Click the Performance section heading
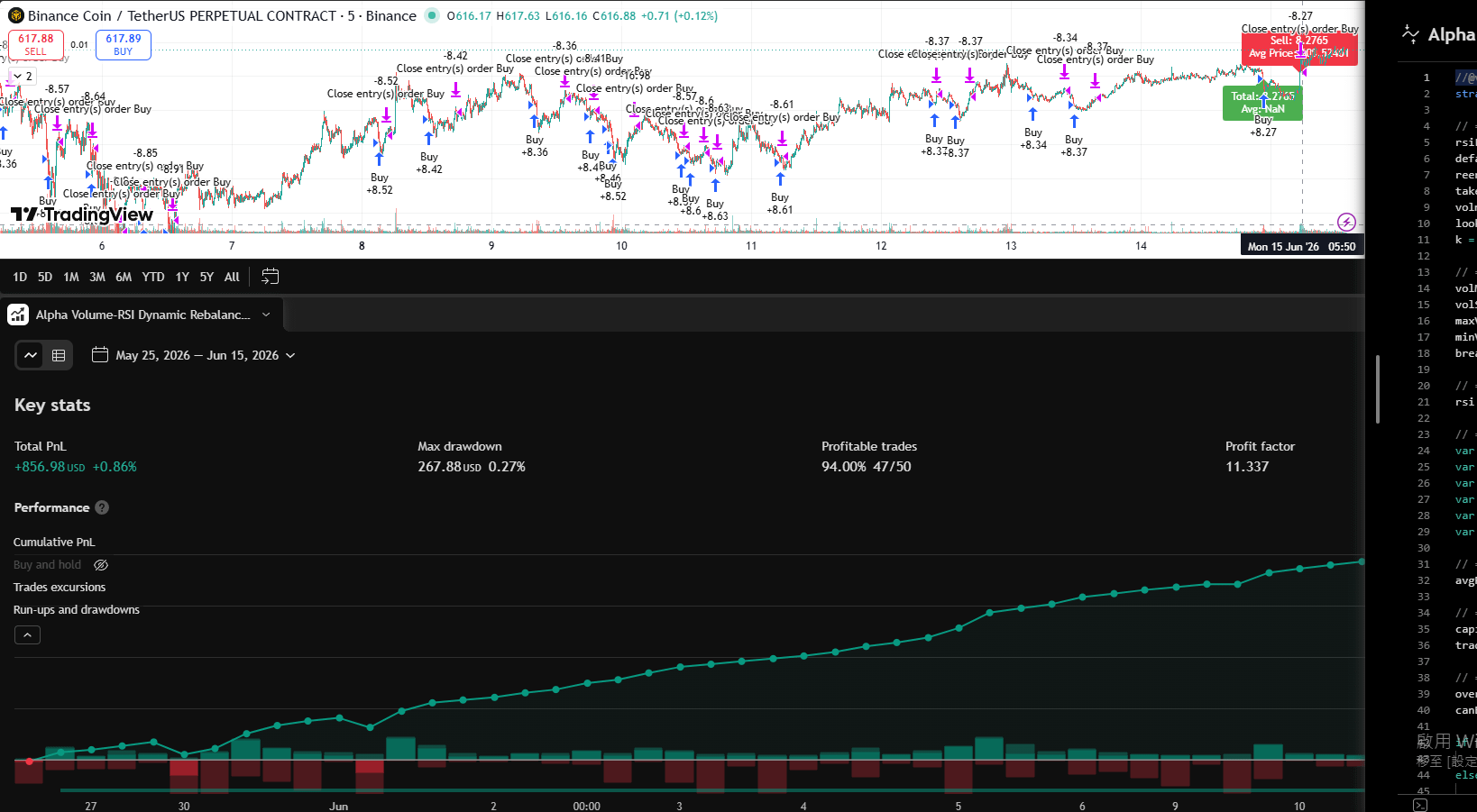The height and width of the screenshot is (812, 1477). coord(51,507)
